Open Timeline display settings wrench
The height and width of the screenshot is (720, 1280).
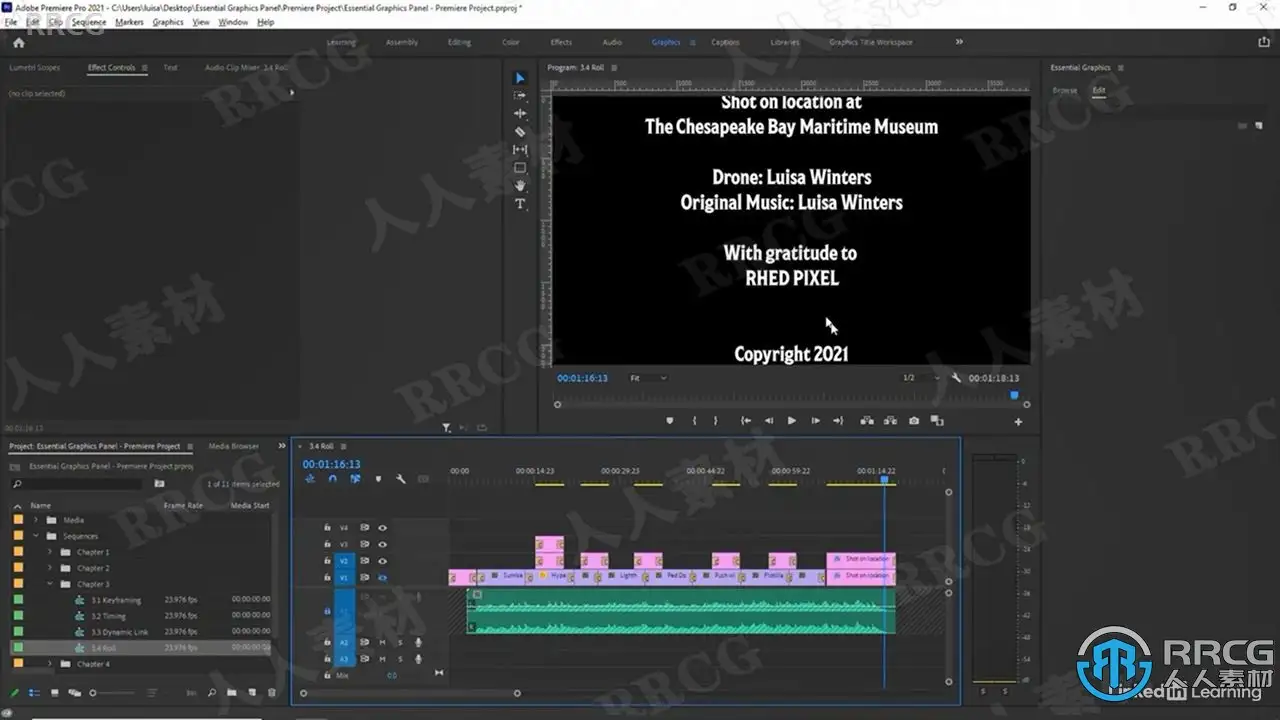tap(401, 479)
